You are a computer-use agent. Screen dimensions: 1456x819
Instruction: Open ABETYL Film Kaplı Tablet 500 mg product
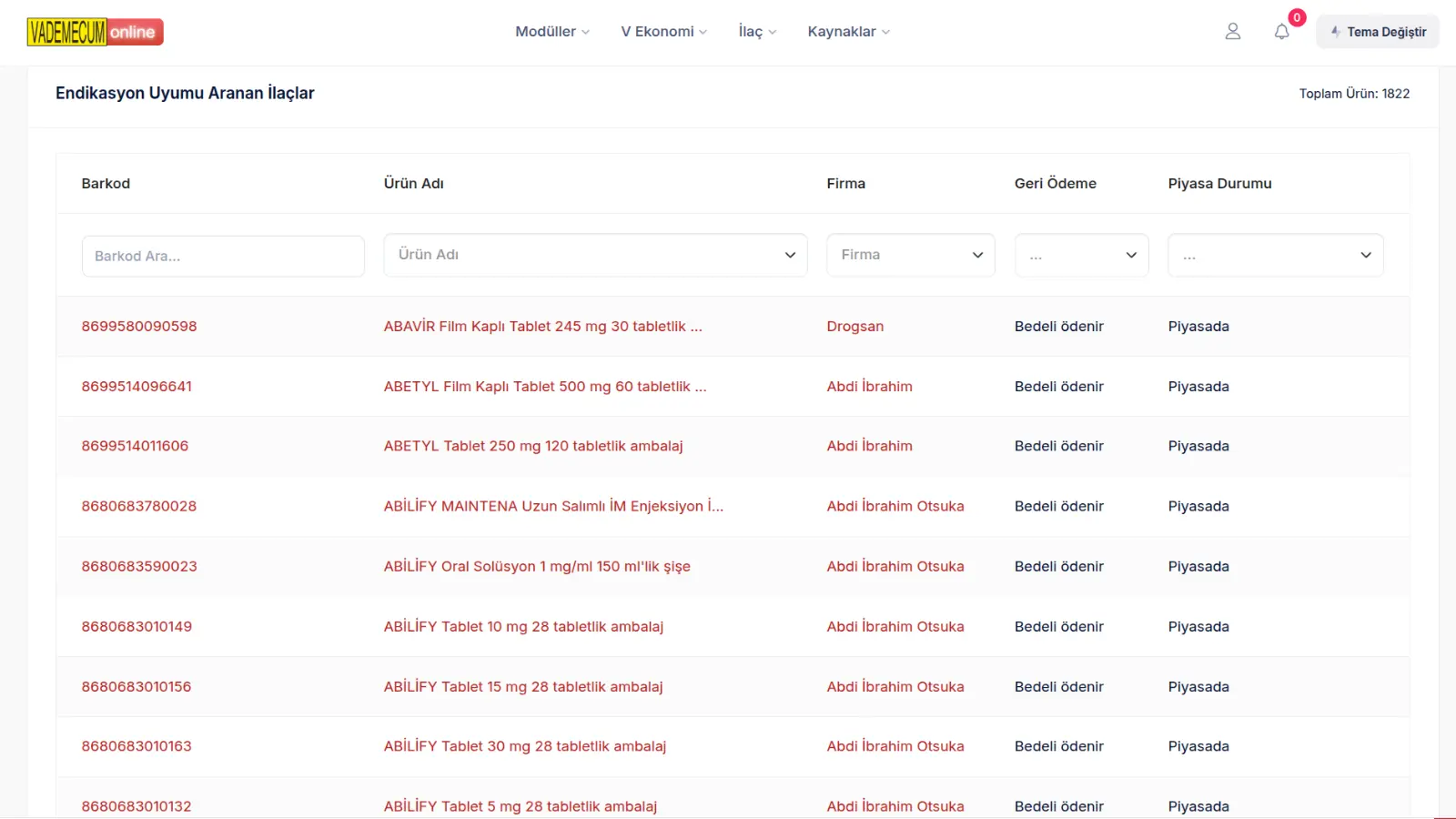click(x=545, y=387)
